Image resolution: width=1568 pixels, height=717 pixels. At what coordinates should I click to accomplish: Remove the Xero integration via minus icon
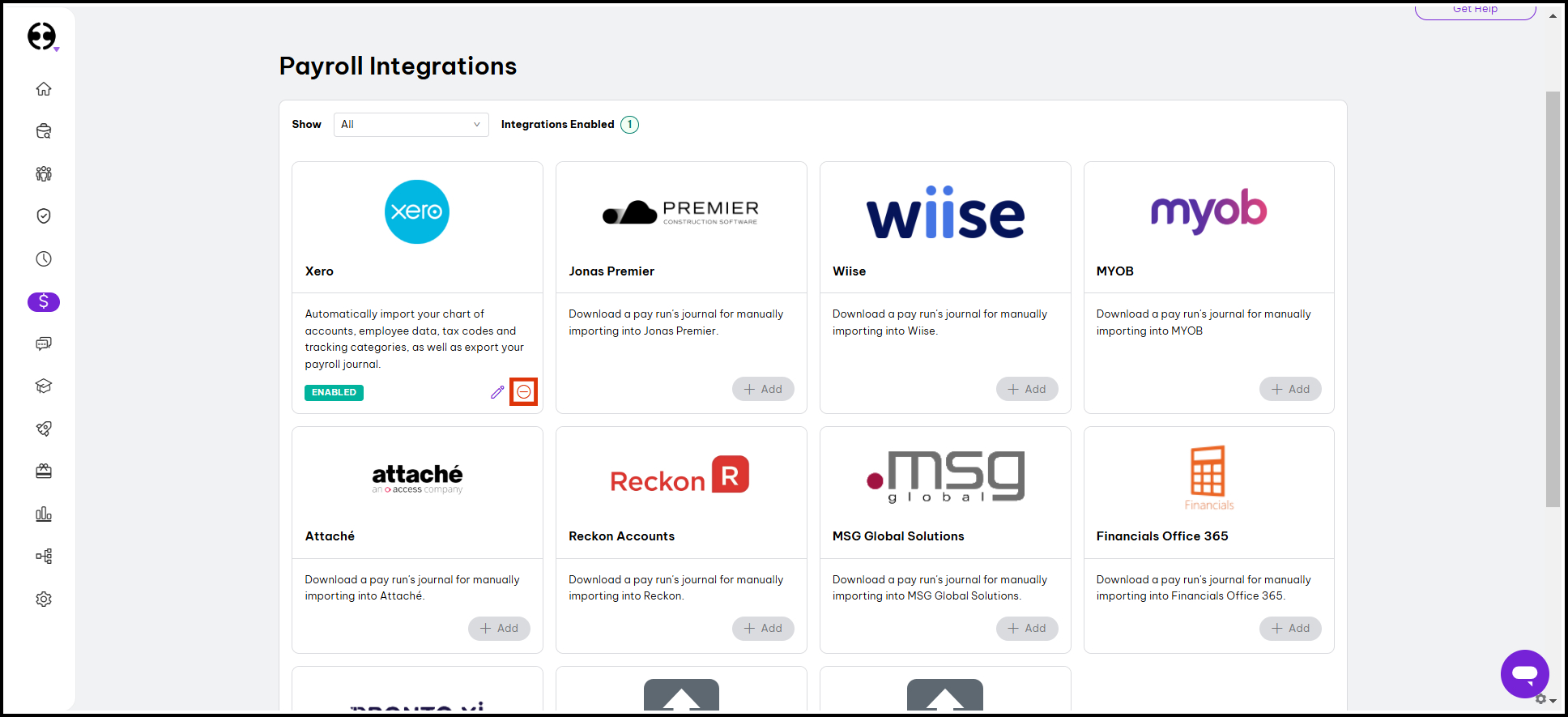click(x=524, y=392)
